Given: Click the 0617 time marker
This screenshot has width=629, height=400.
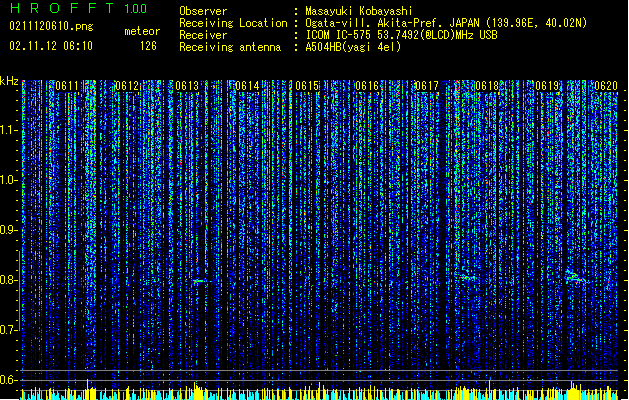Looking at the screenshot, I should (427, 86).
